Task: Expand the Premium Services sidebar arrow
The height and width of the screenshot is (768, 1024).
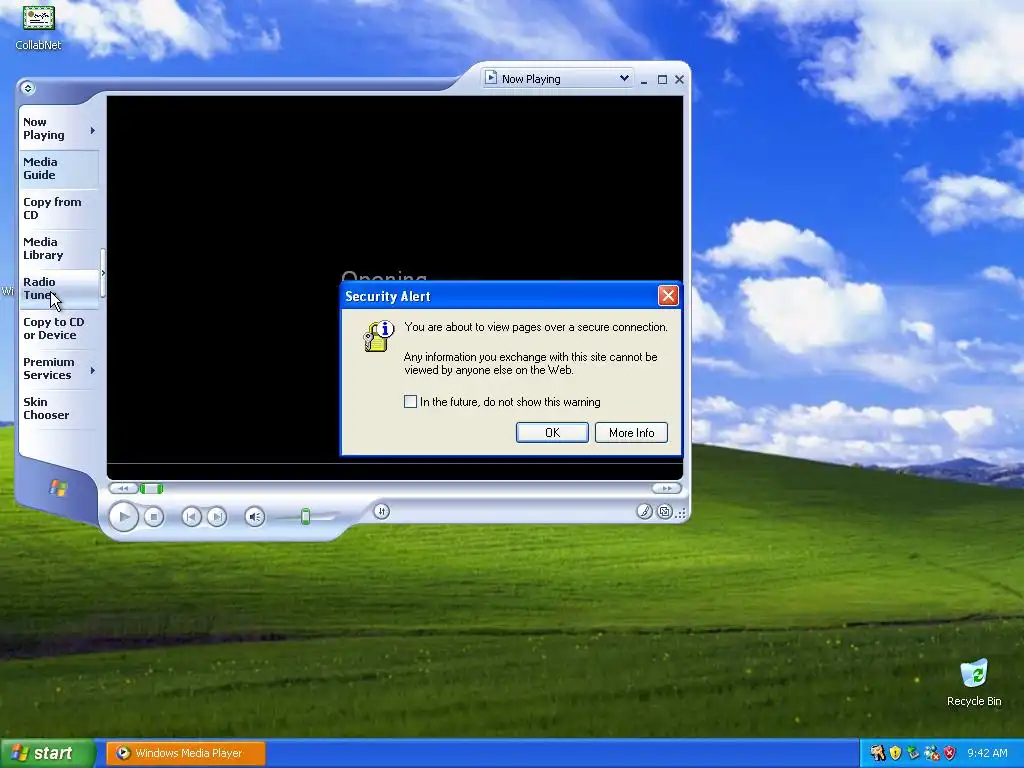Action: point(93,370)
